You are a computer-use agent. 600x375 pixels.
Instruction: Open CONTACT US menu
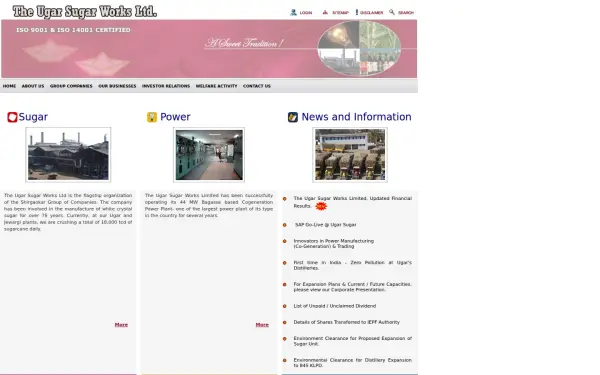point(257,86)
